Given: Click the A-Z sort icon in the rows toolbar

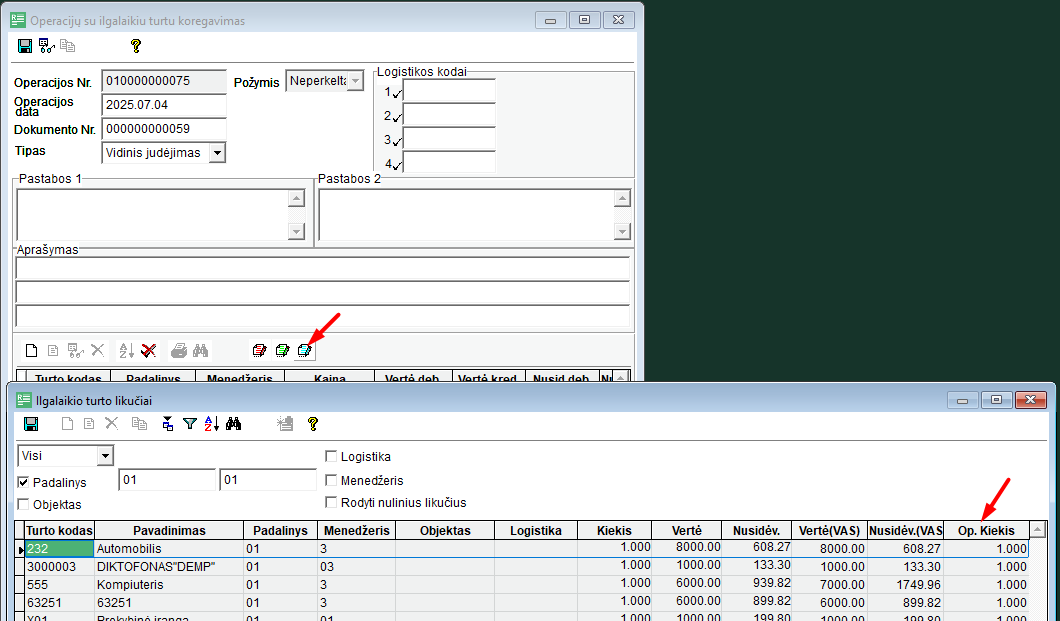Looking at the screenshot, I should pos(126,350).
